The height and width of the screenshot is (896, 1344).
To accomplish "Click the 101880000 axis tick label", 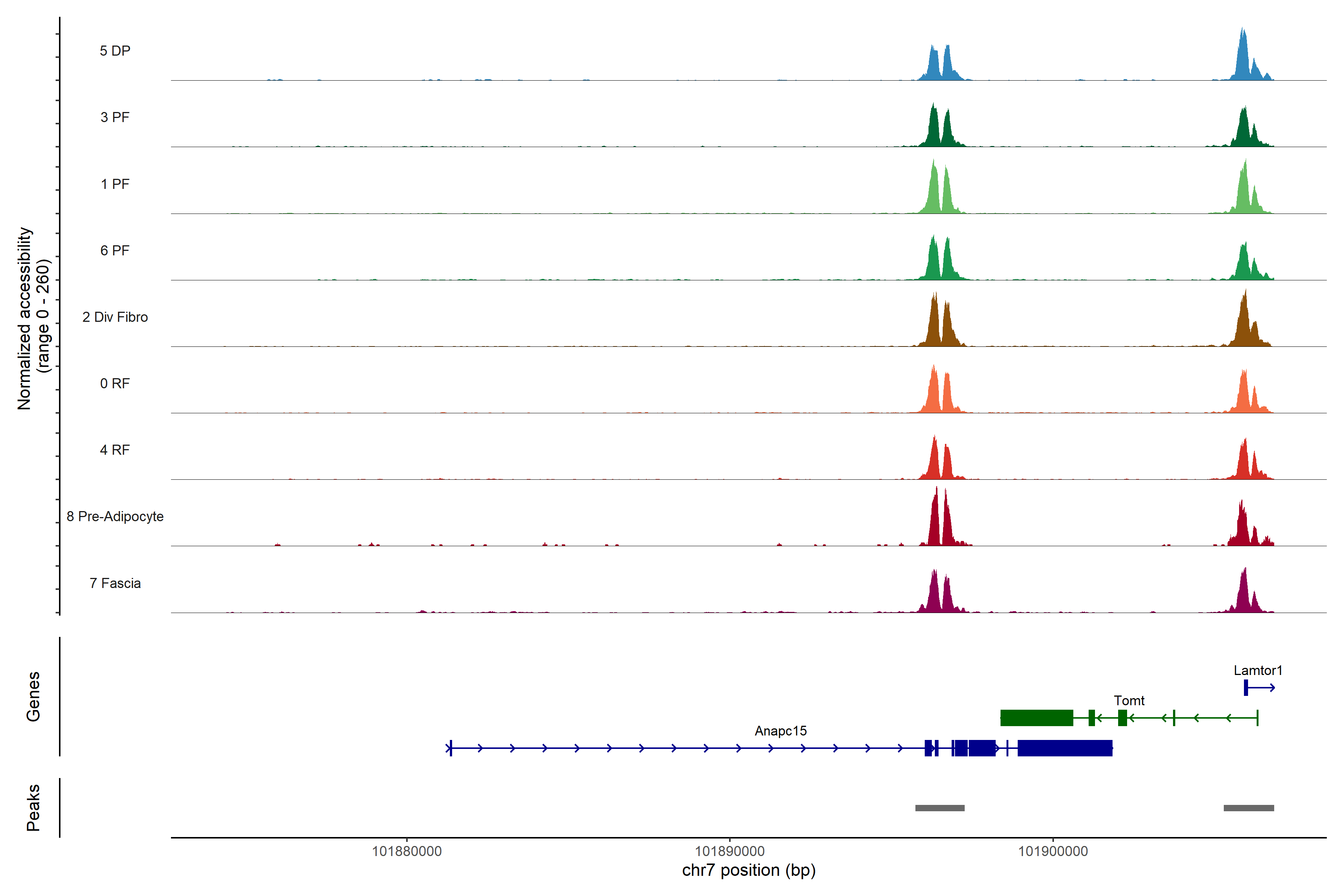I will click(x=406, y=852).
